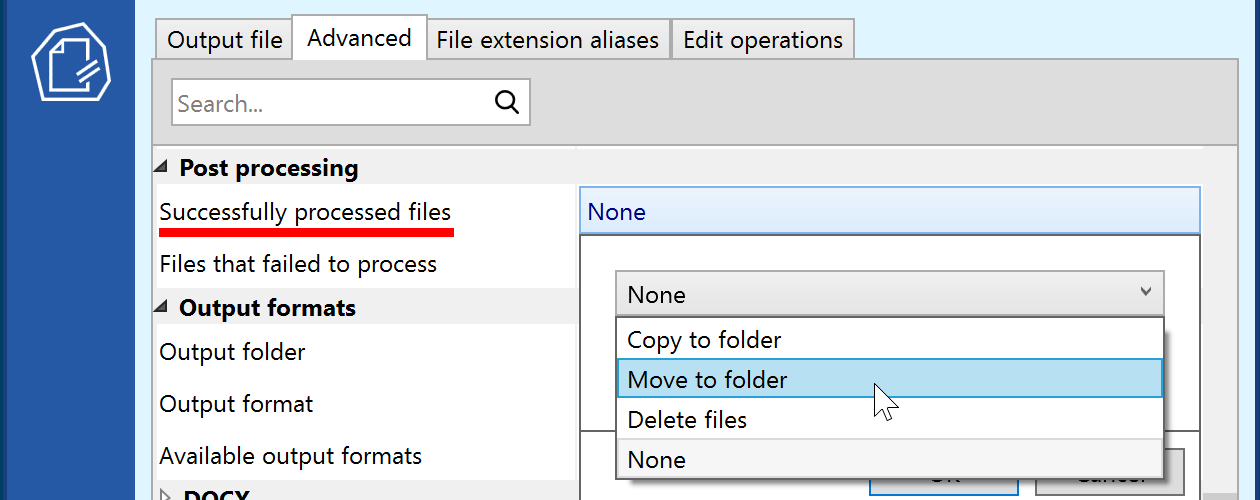The height and width of the screenshot is (500, 1260).
Task: Collapse the Output formats section
Action: [162, 308]
